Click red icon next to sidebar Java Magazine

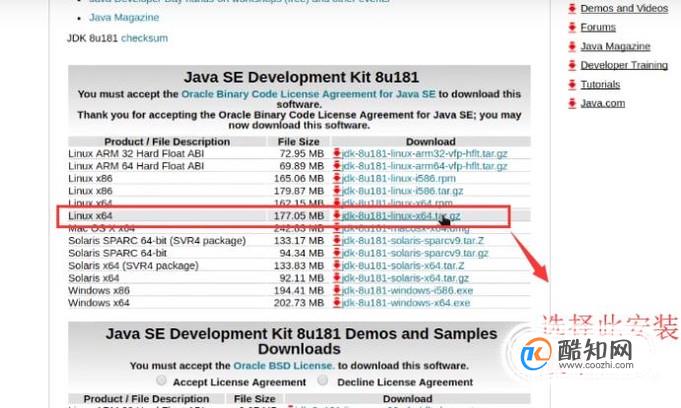click(572, 46)
